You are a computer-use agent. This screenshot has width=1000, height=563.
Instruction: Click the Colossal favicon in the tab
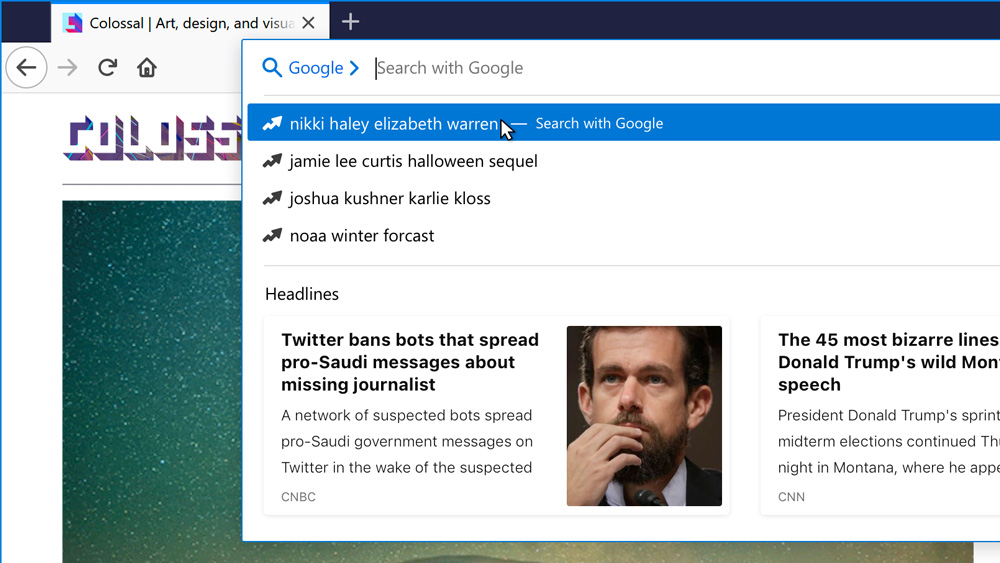pyautogui.click(x=73, y=23)
